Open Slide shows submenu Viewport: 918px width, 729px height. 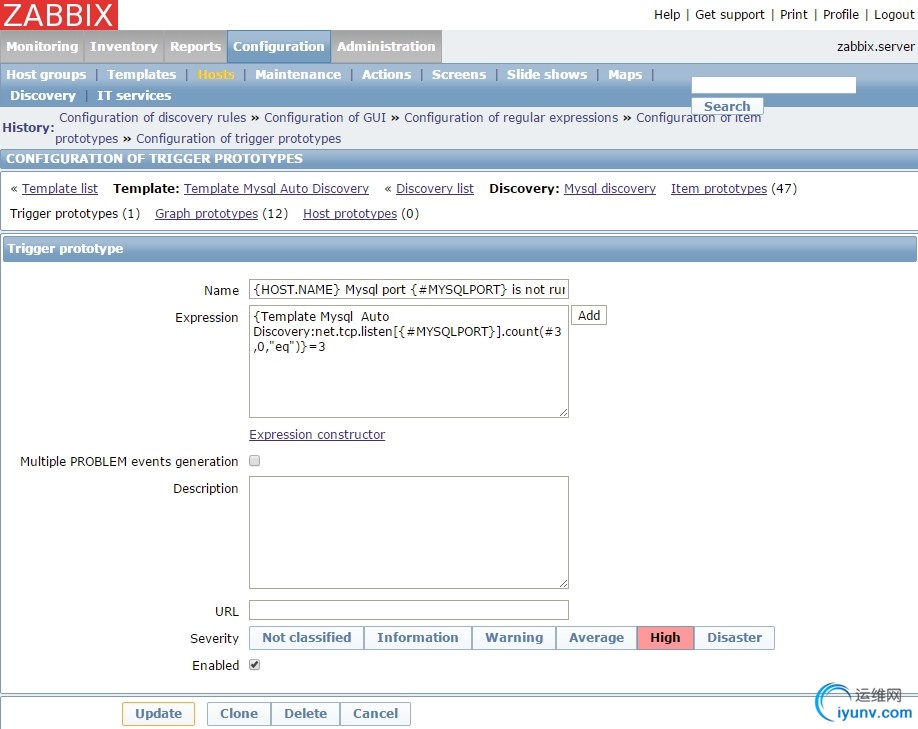(547, 74)
